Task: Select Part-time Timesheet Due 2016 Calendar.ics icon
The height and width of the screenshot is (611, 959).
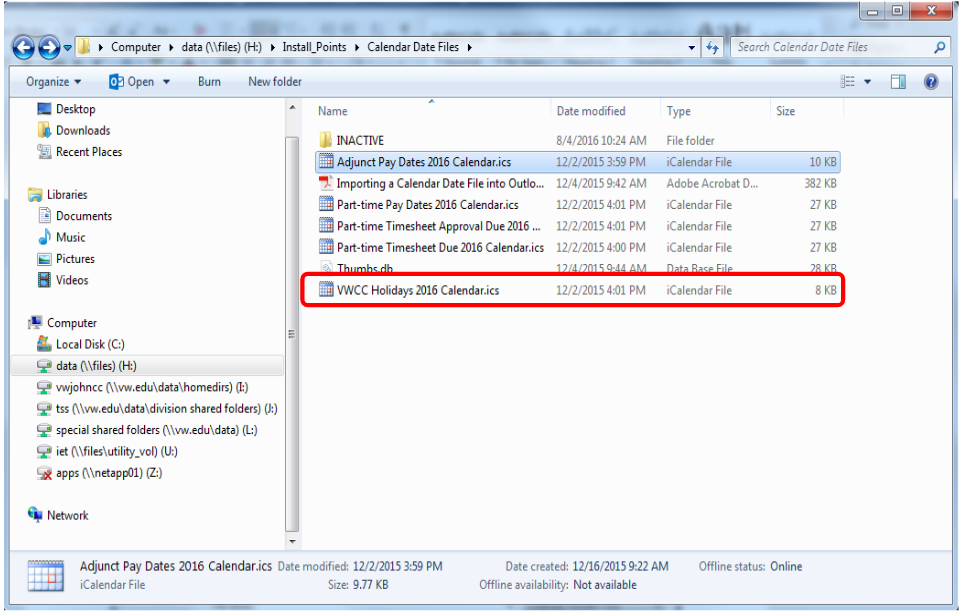Action: click(326, 247)
